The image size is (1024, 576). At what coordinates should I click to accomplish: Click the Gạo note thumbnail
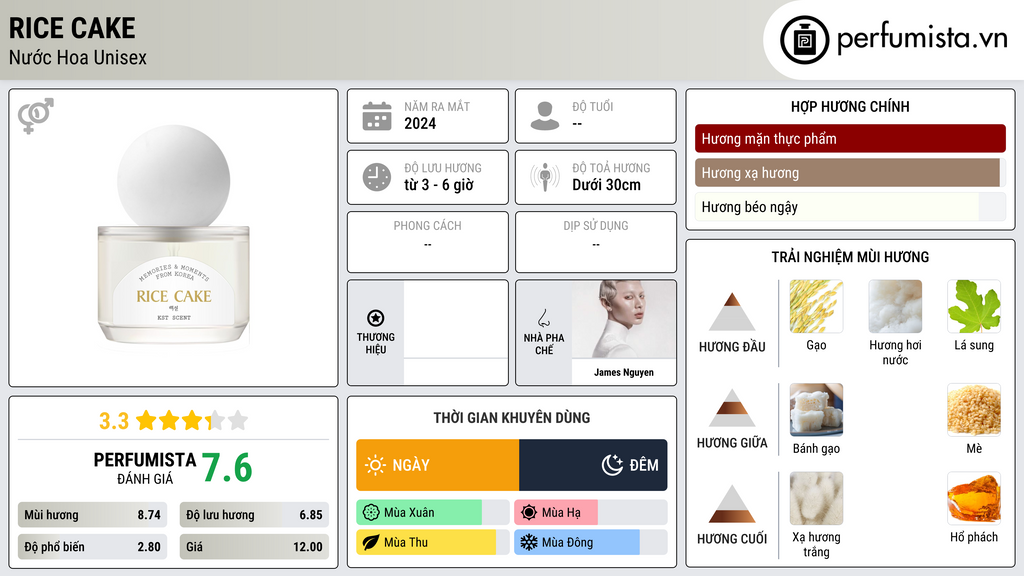[816, 306]
